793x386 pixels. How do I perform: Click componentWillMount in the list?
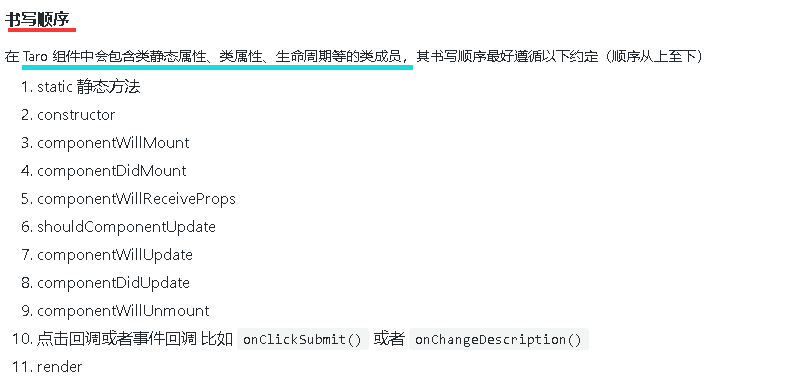point(113,143)
